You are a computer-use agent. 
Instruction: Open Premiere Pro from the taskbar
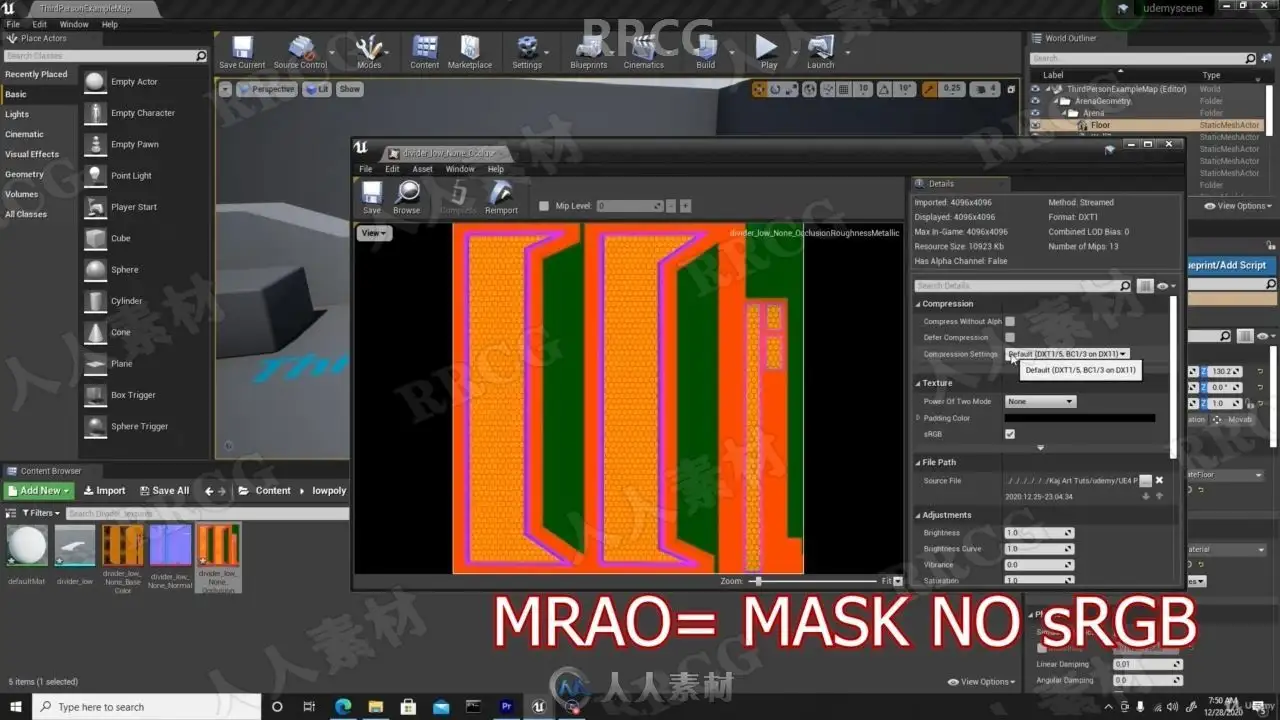[x=507, y=707]
